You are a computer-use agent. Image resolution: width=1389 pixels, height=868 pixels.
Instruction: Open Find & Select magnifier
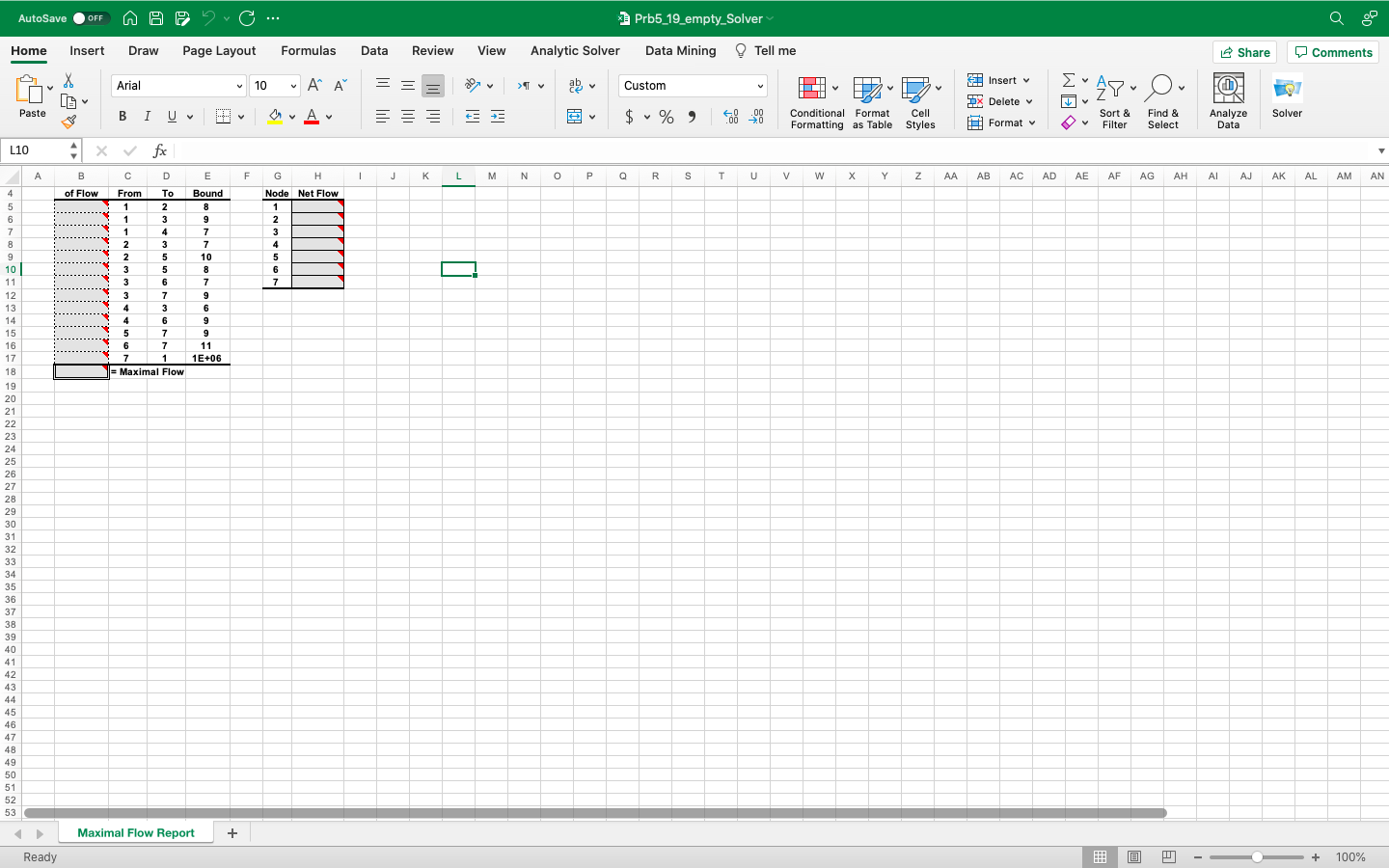1159,89
